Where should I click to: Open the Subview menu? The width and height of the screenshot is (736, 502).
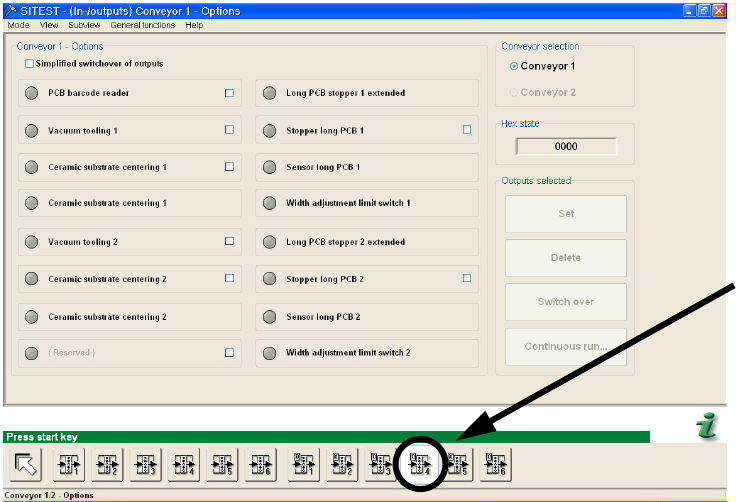(x=84, y=25)
